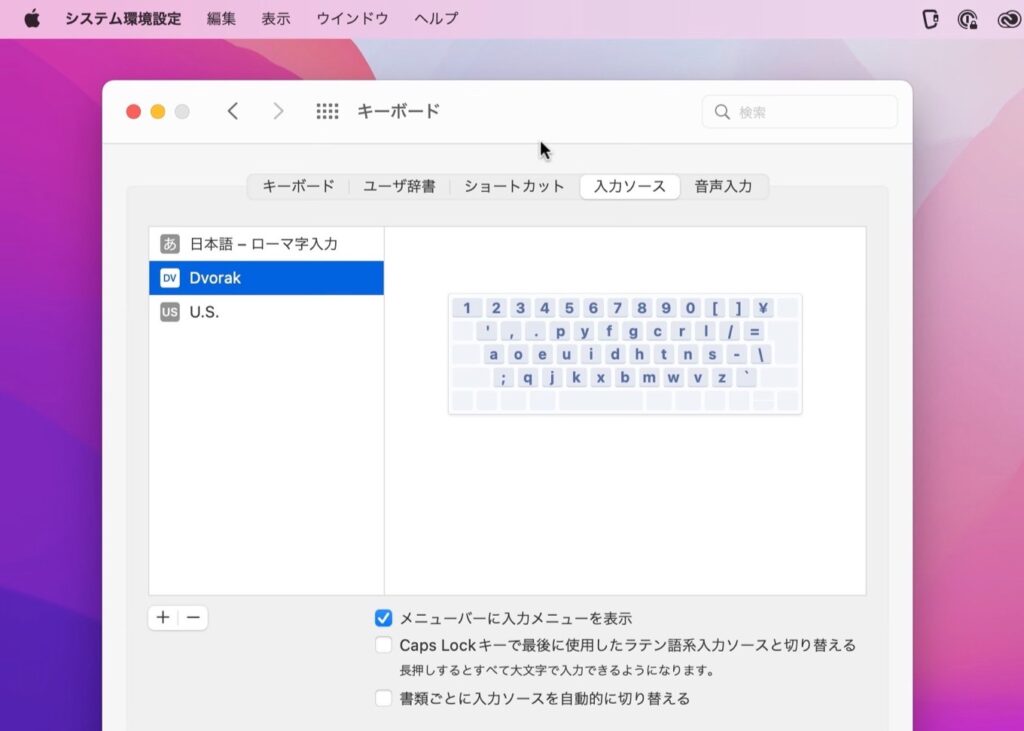Click the US icon next to U.S.
This screenshot has height=731, width=1024.
(170, 312)
